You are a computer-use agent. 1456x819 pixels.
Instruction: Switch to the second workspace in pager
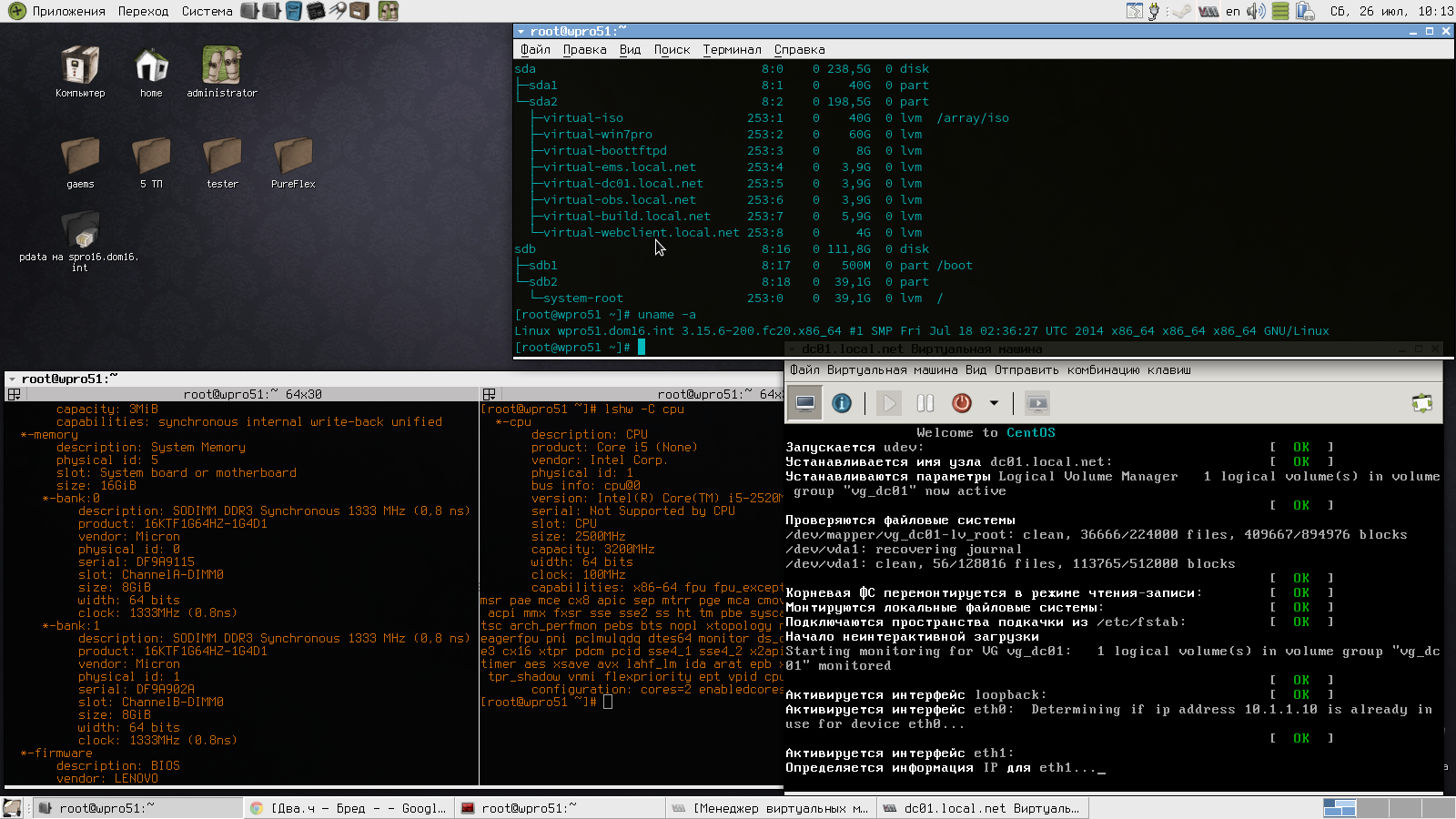(1372, 808)
